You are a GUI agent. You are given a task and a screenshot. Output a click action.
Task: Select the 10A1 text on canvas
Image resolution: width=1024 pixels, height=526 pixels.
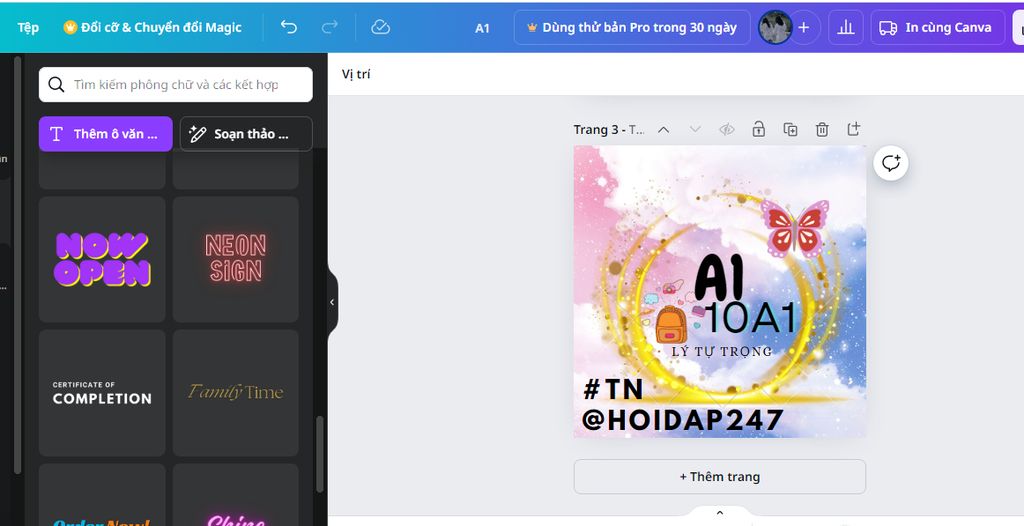click(751, 318)
